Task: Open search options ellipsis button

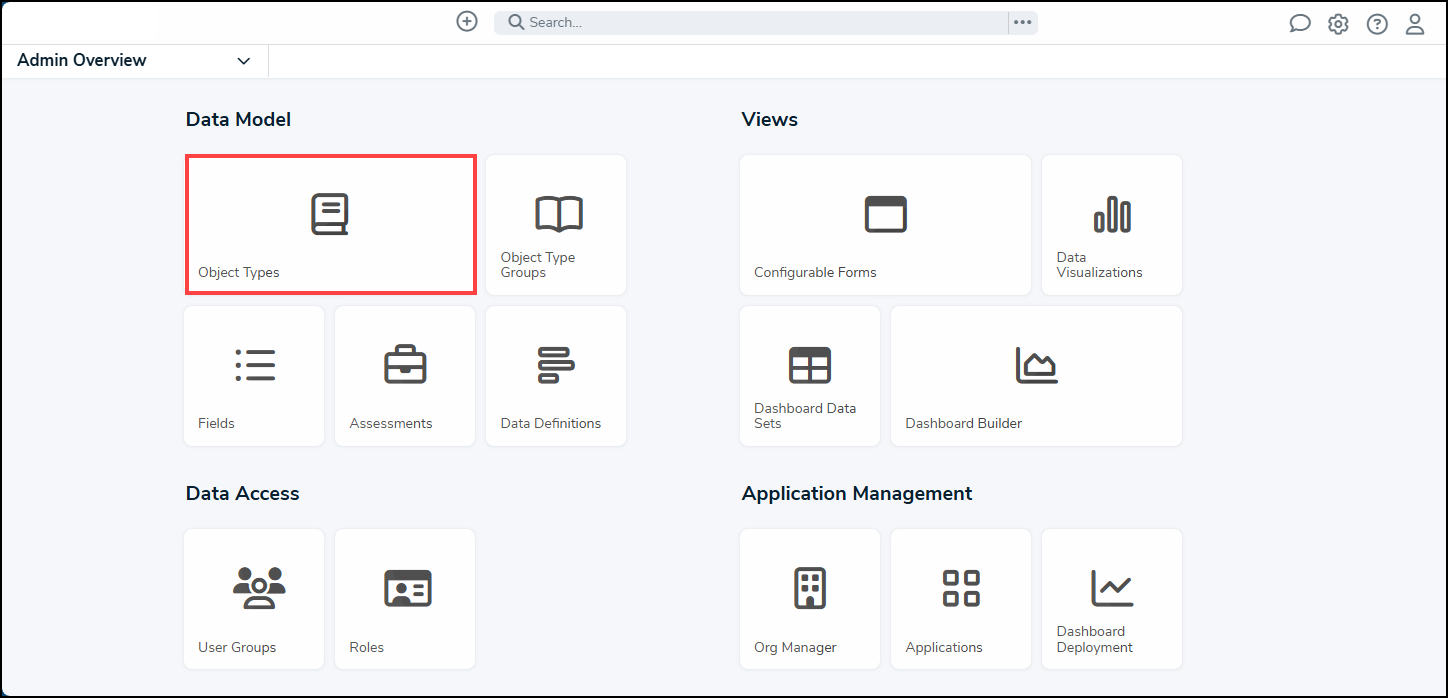Action: (x=1022, y=22)
